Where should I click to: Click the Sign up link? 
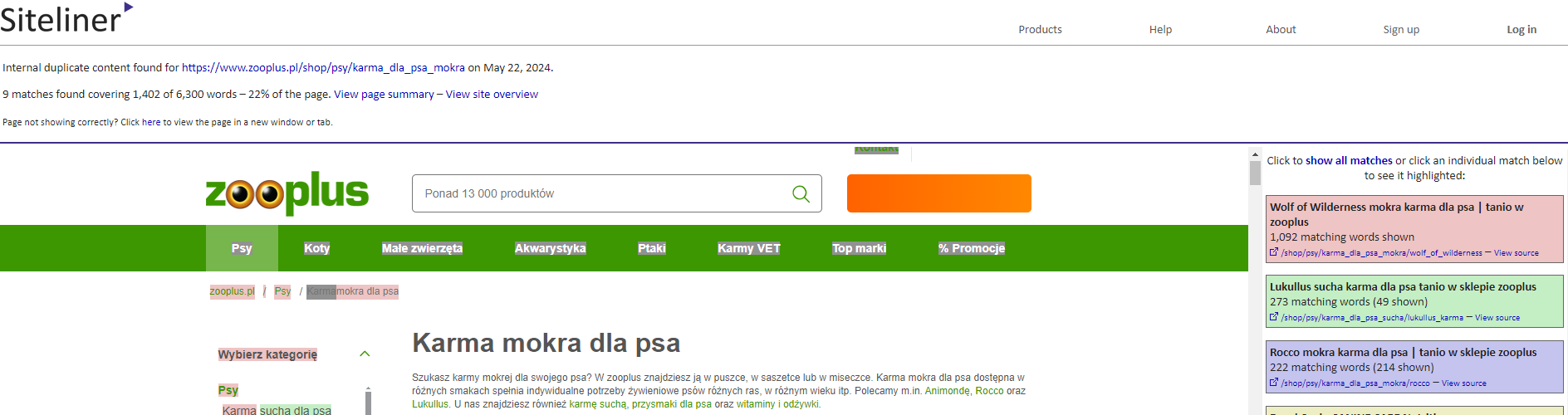tap(1401, 29)
